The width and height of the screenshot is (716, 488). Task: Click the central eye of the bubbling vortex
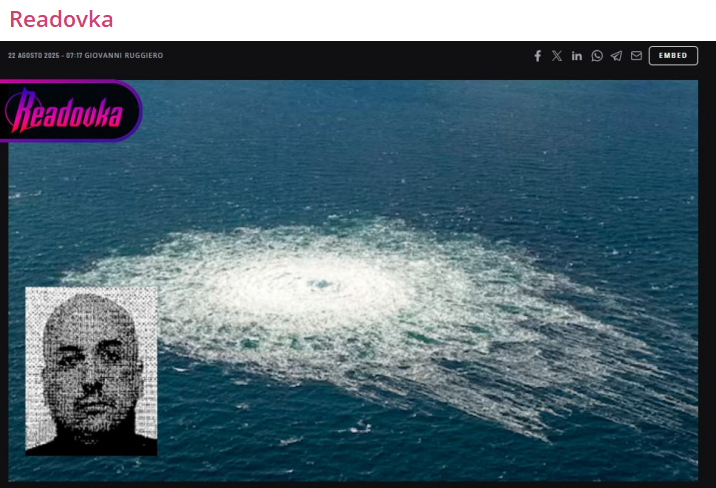pyautogui.click(x=322, y=285)
